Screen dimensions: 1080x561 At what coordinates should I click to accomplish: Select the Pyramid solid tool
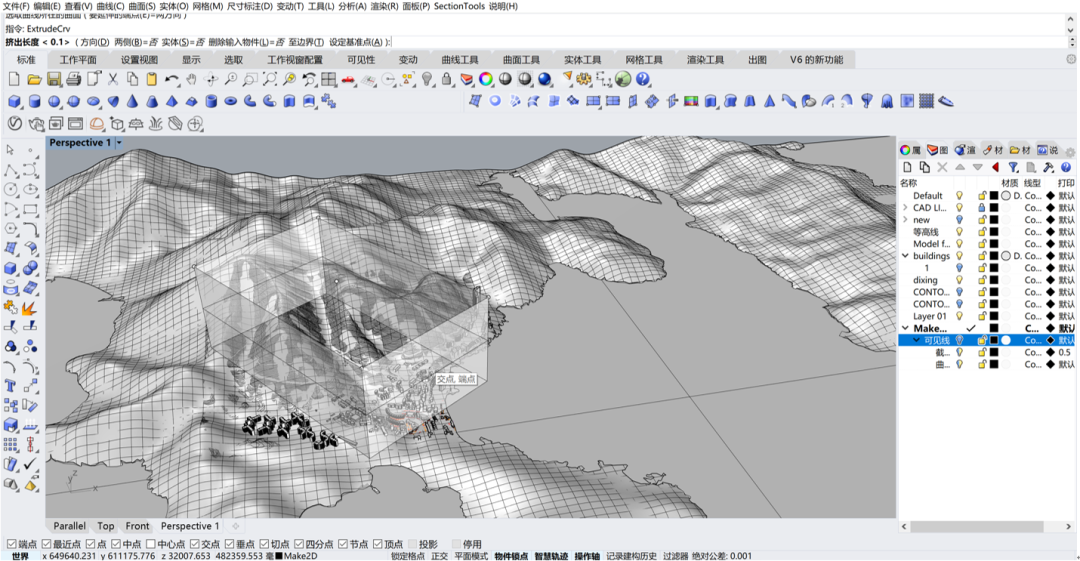tap(172, 102)
